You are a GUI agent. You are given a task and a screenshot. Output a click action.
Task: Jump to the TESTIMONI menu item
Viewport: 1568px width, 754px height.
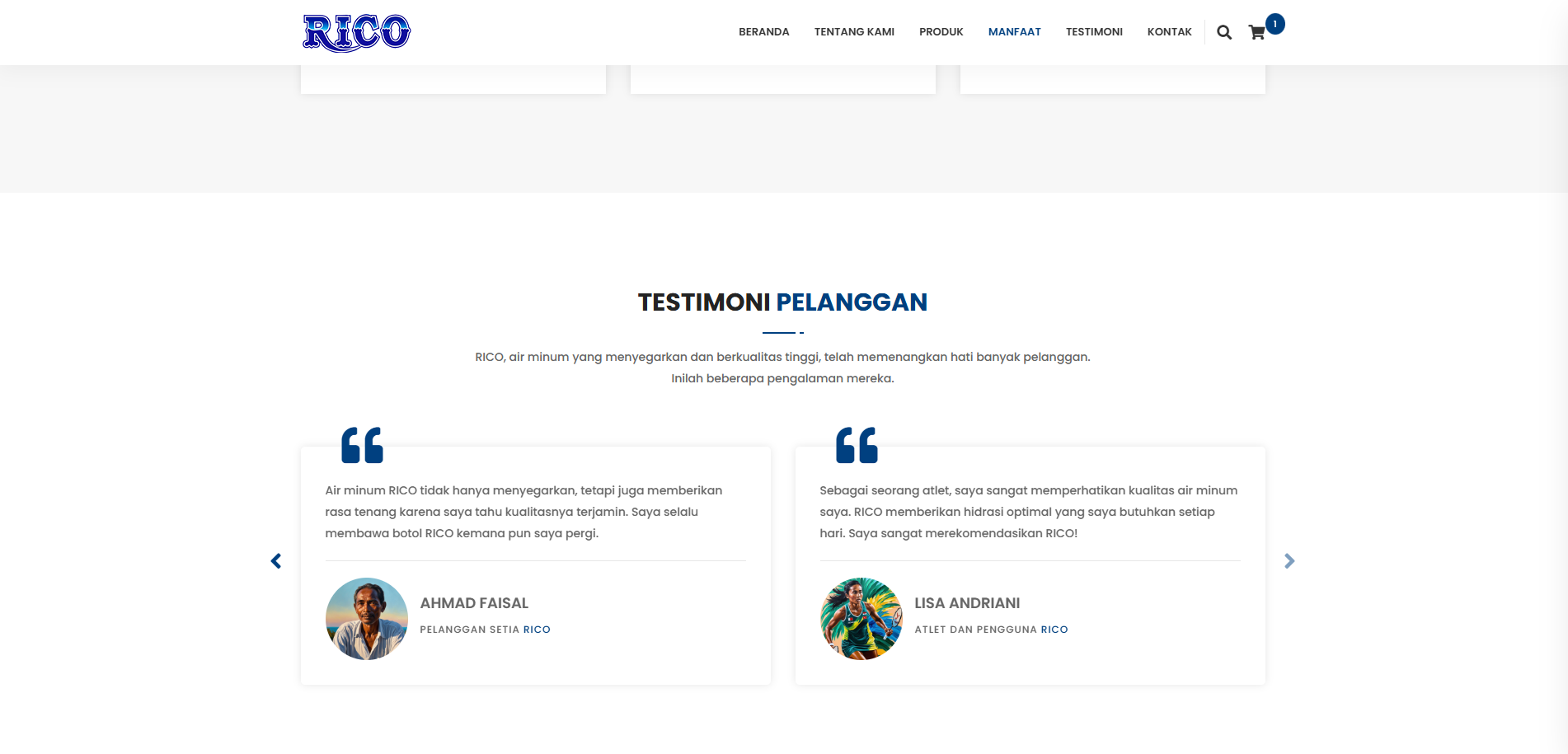pyautogui.click(x=1094, y=32)
